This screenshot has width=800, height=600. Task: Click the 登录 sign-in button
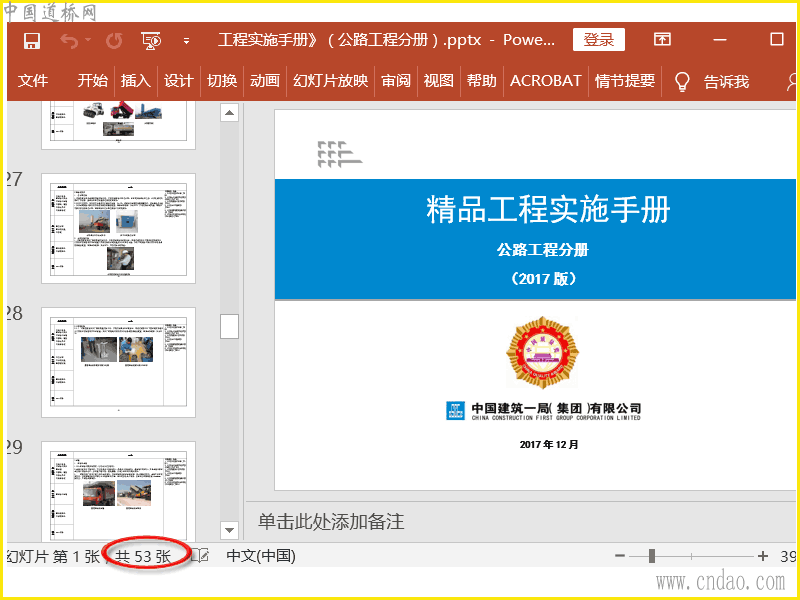[599, 39]
